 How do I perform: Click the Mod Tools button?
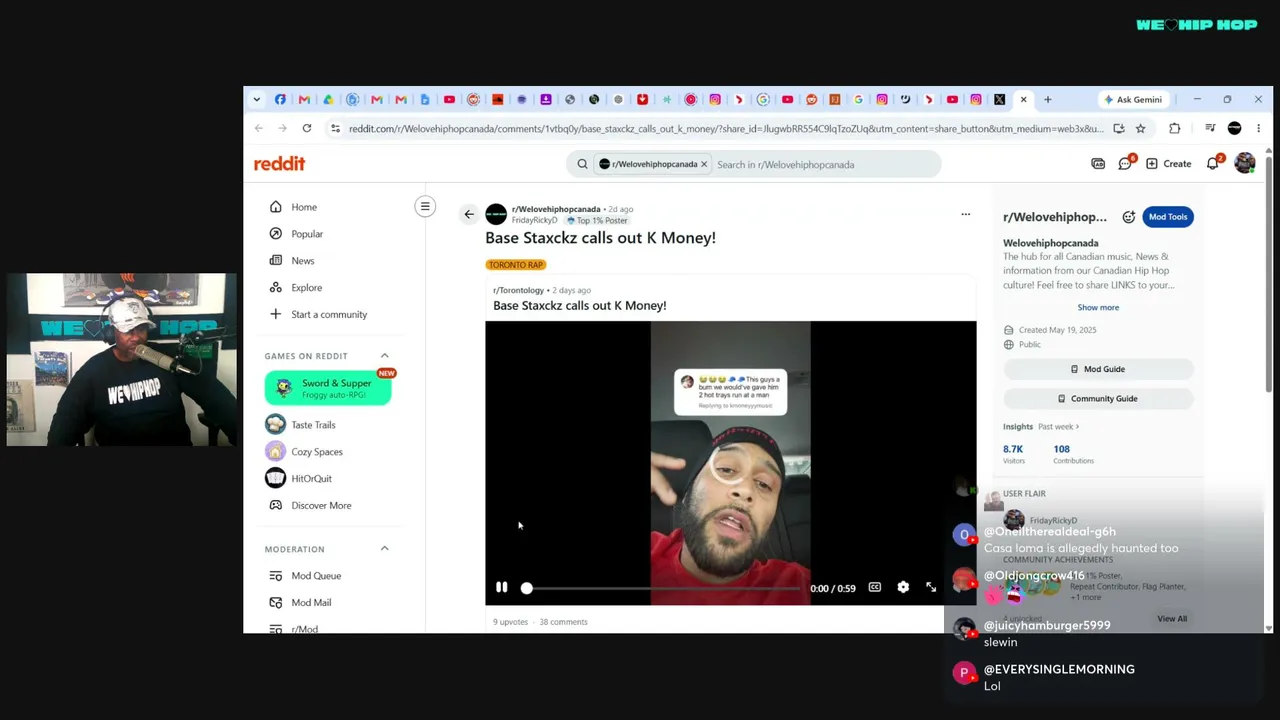[1168, 217]
